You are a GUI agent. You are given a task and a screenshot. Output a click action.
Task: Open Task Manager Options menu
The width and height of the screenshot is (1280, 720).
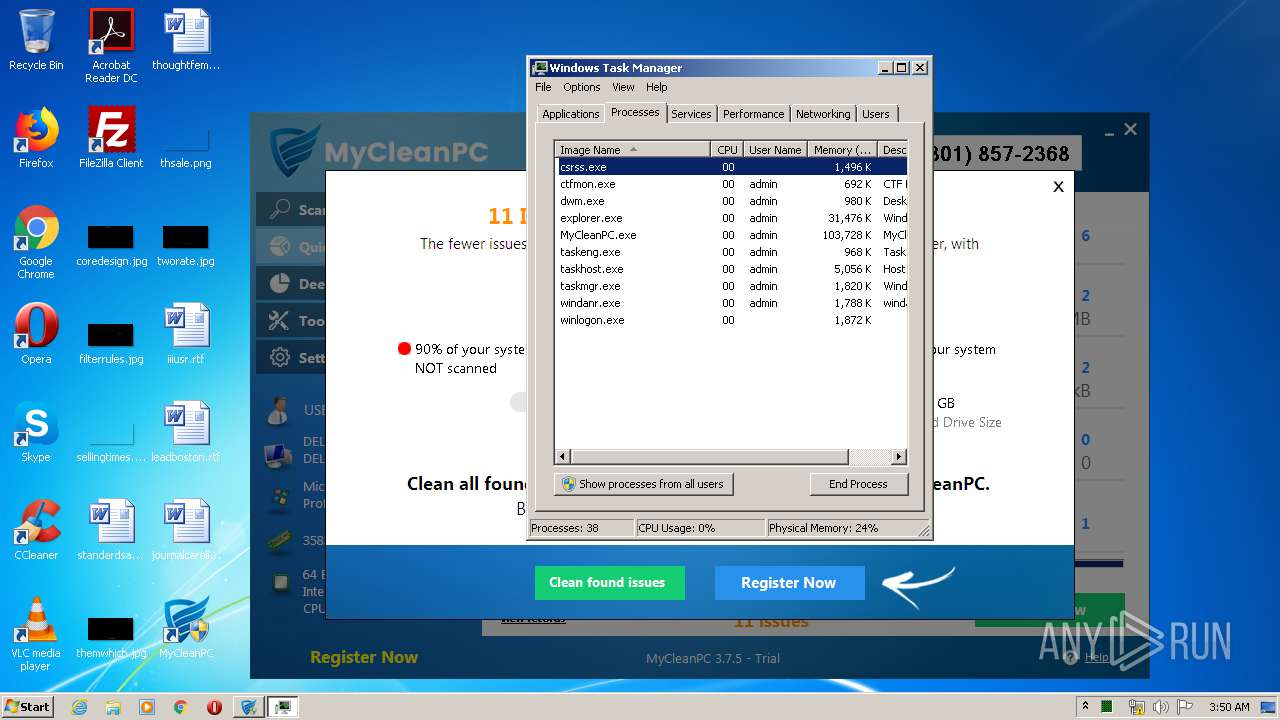pyautogui.click(x=582, y=87)
